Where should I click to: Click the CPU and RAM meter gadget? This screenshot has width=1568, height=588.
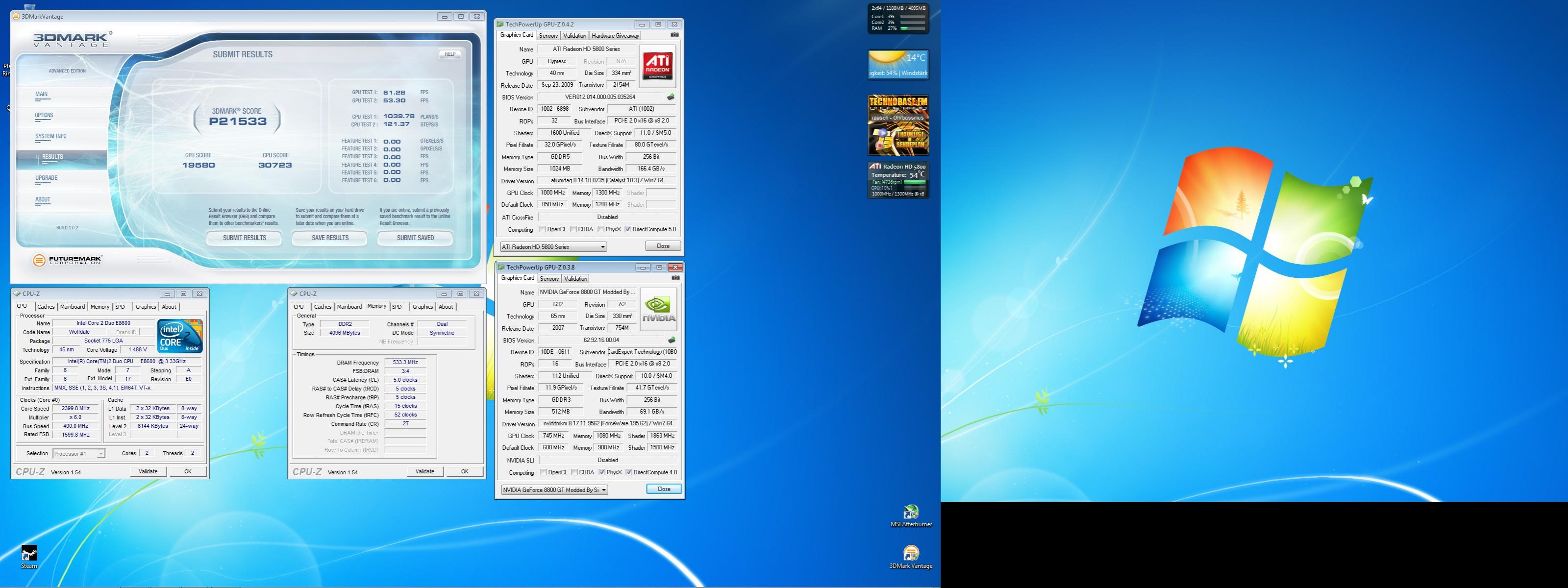click(x=898, y=18)
